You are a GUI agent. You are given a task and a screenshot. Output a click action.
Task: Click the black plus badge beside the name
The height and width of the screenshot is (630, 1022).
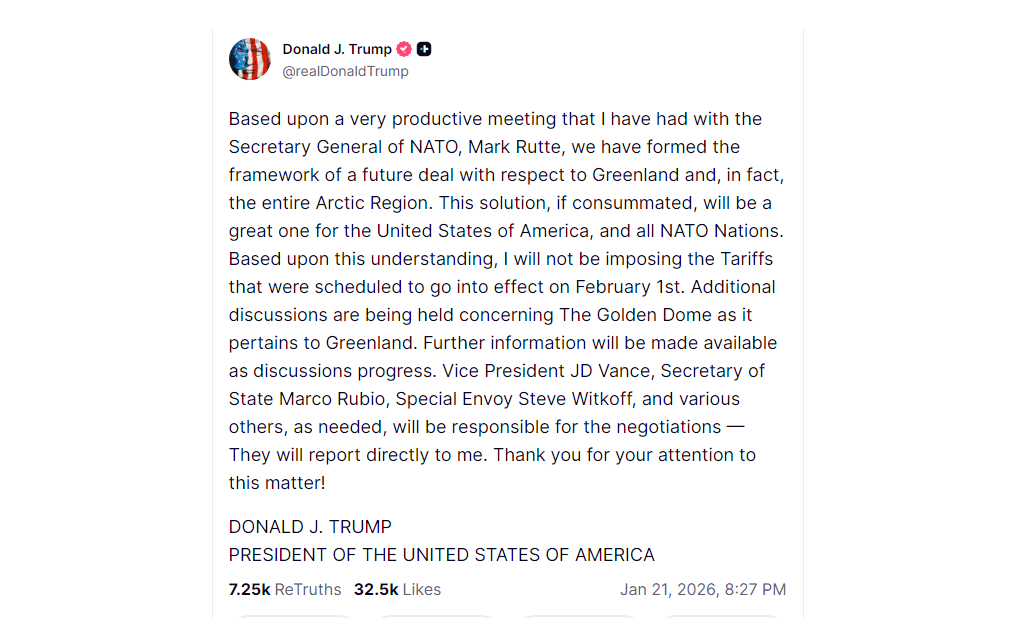click(424, 49)
